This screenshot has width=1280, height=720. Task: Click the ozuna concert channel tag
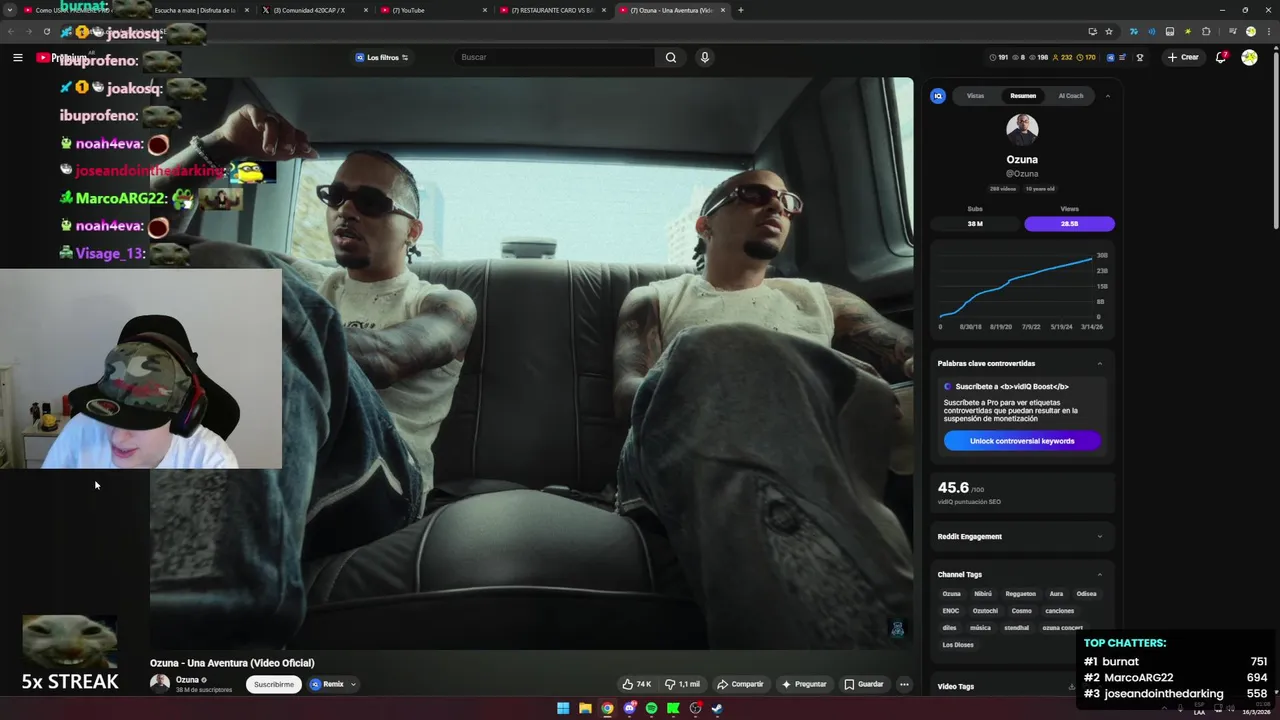point(1062,628)
